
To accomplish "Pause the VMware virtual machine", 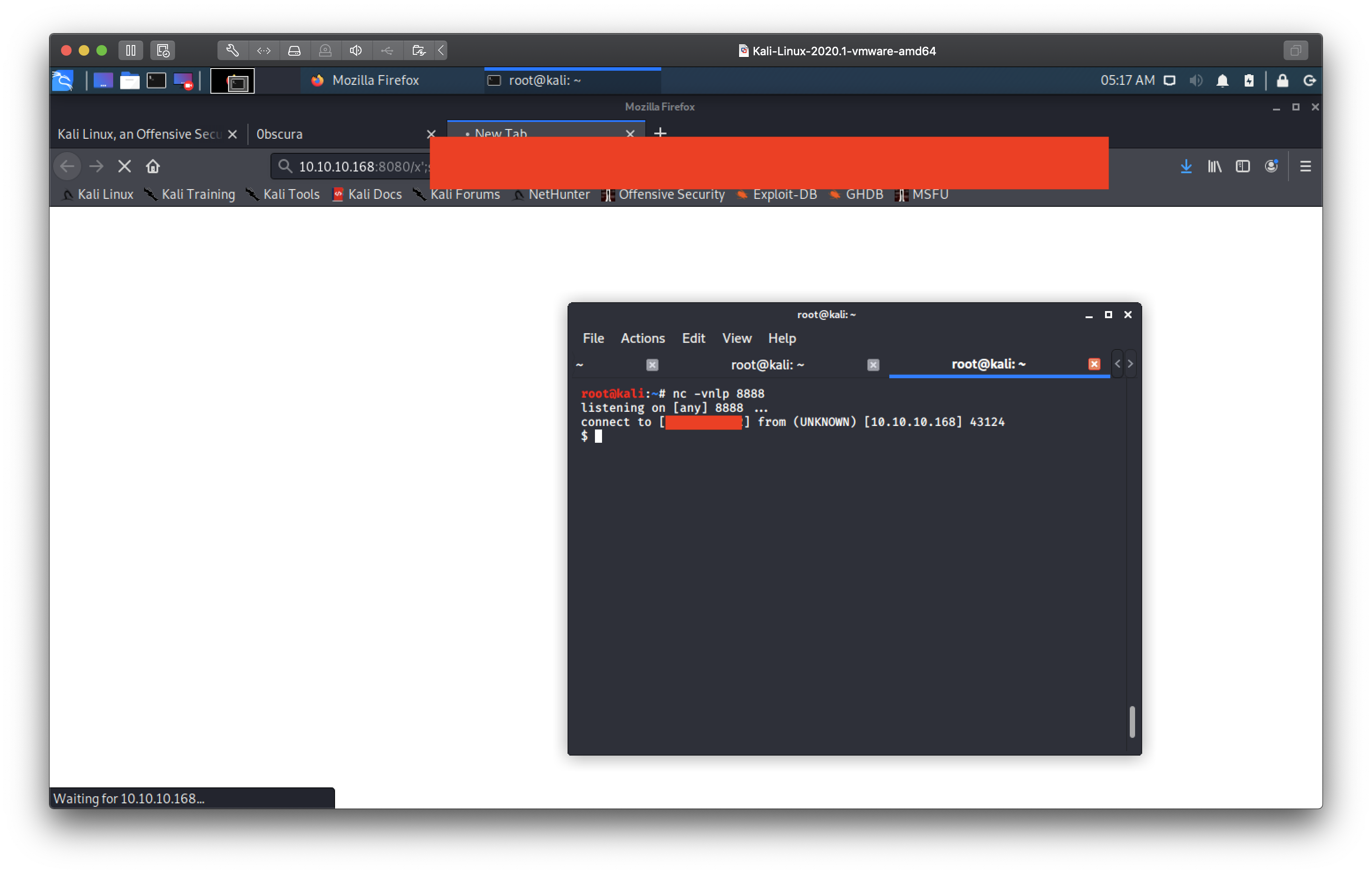I will [130, 50].
